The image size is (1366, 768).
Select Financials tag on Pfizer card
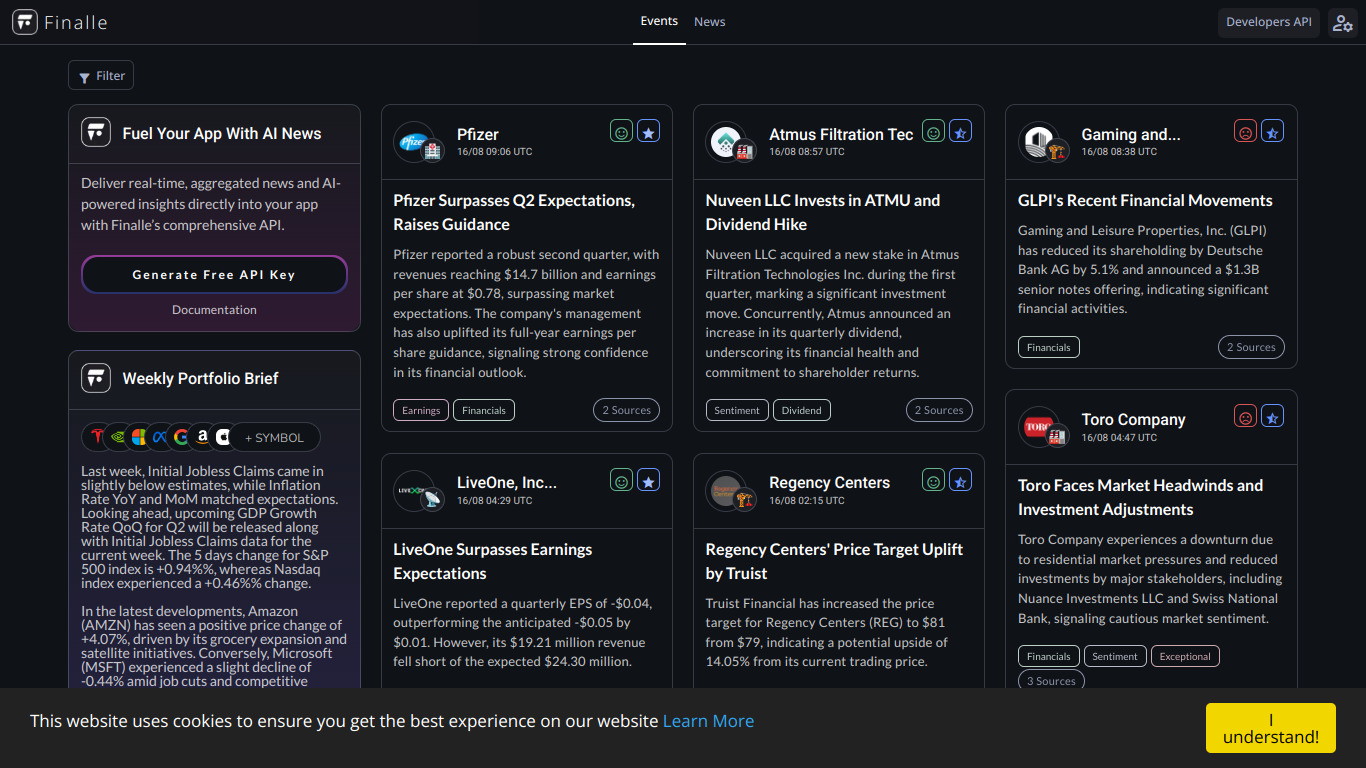click(484, 410)
